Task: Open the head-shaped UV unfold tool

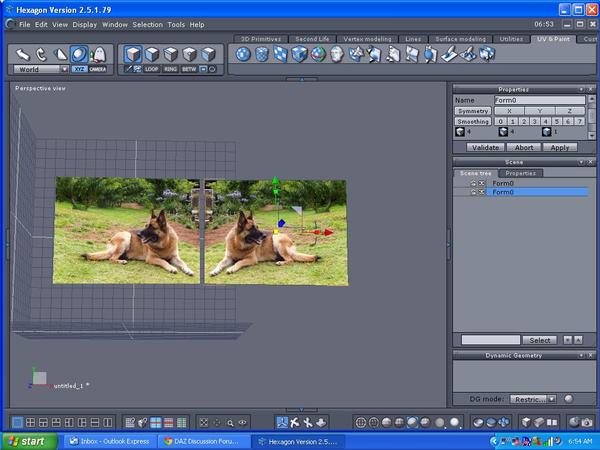Action: coord(337,54)
